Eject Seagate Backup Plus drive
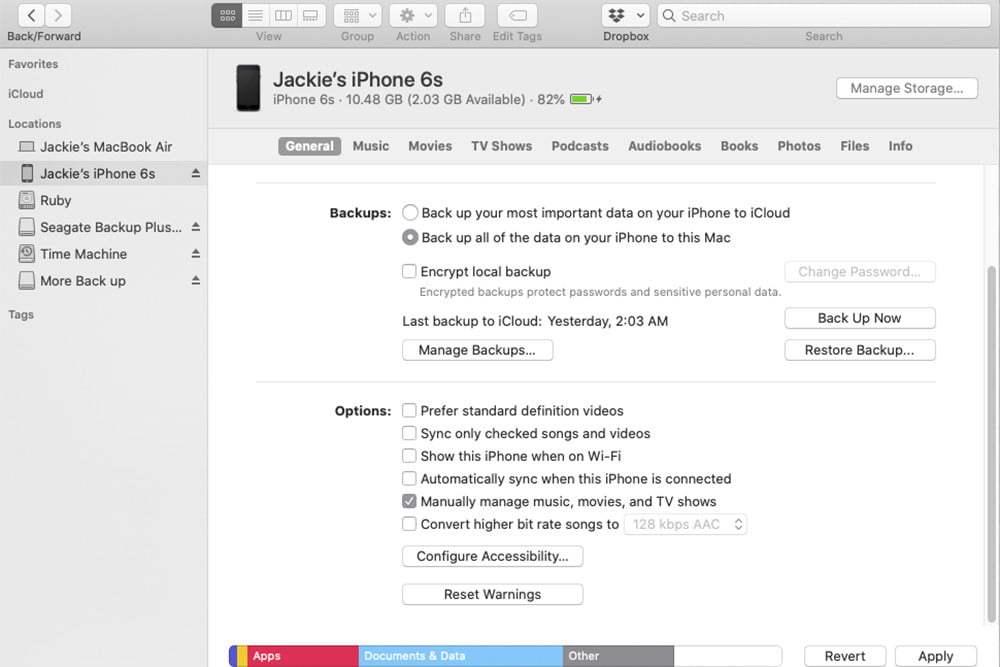This screenshot has height=667, width=1000. tap(196, 227)
